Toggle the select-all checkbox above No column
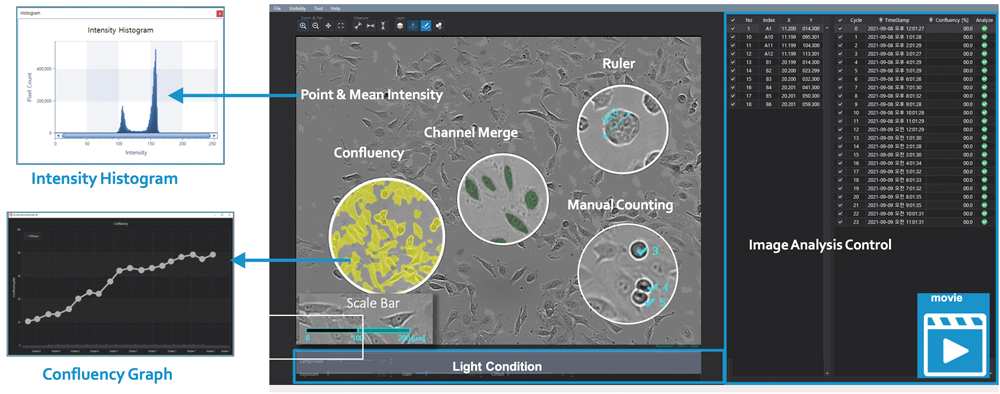The height and width of the screenshot is (394, 1000). [733, 20]
